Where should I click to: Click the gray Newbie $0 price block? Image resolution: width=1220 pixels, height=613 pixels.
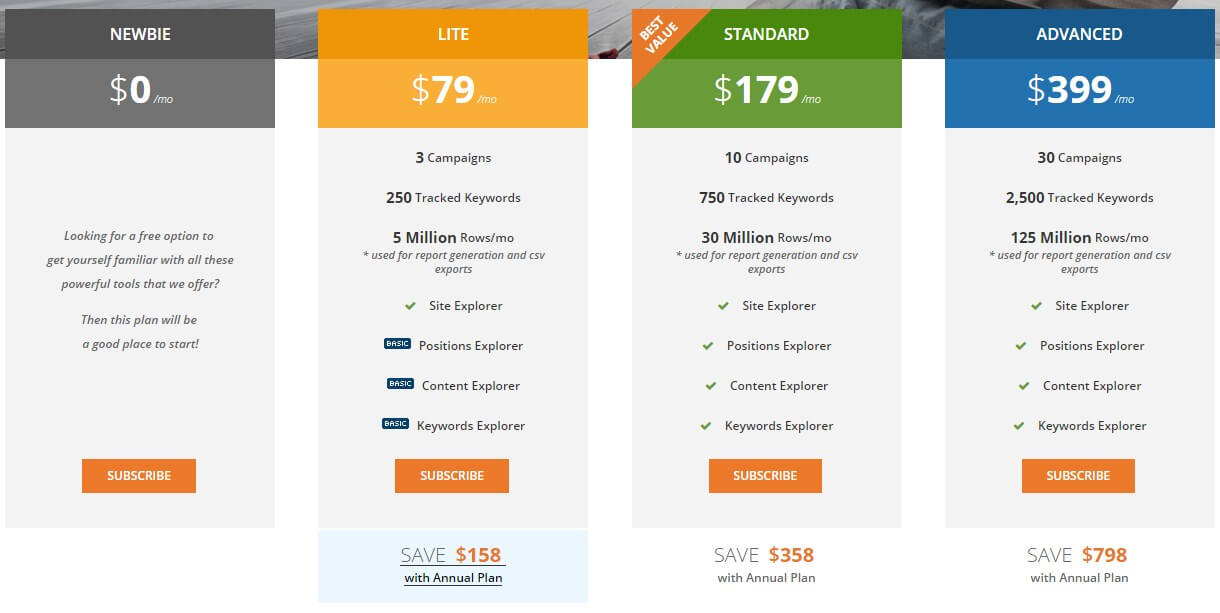pos(140,92)
